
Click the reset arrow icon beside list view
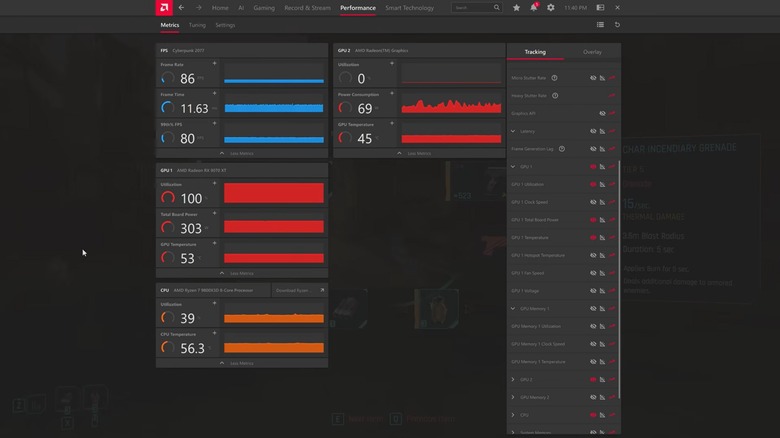(x=617, y=24)
